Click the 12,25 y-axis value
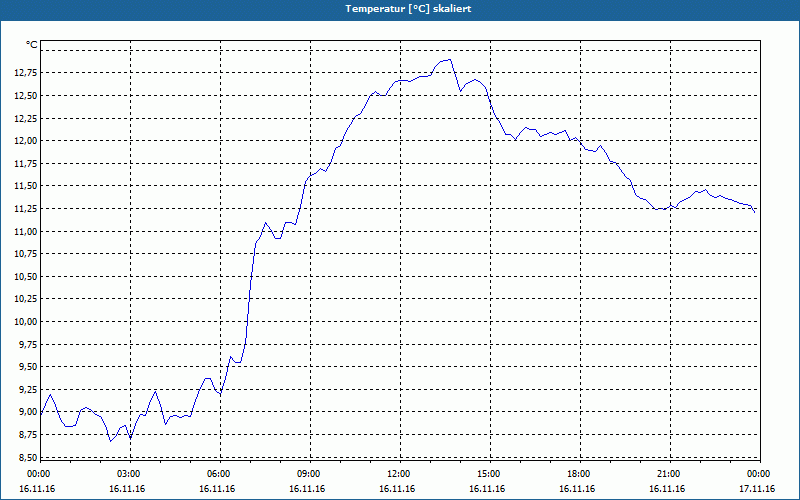Image resolution: width=800 pixels, height=500 pixels. (x=26, y=118)
